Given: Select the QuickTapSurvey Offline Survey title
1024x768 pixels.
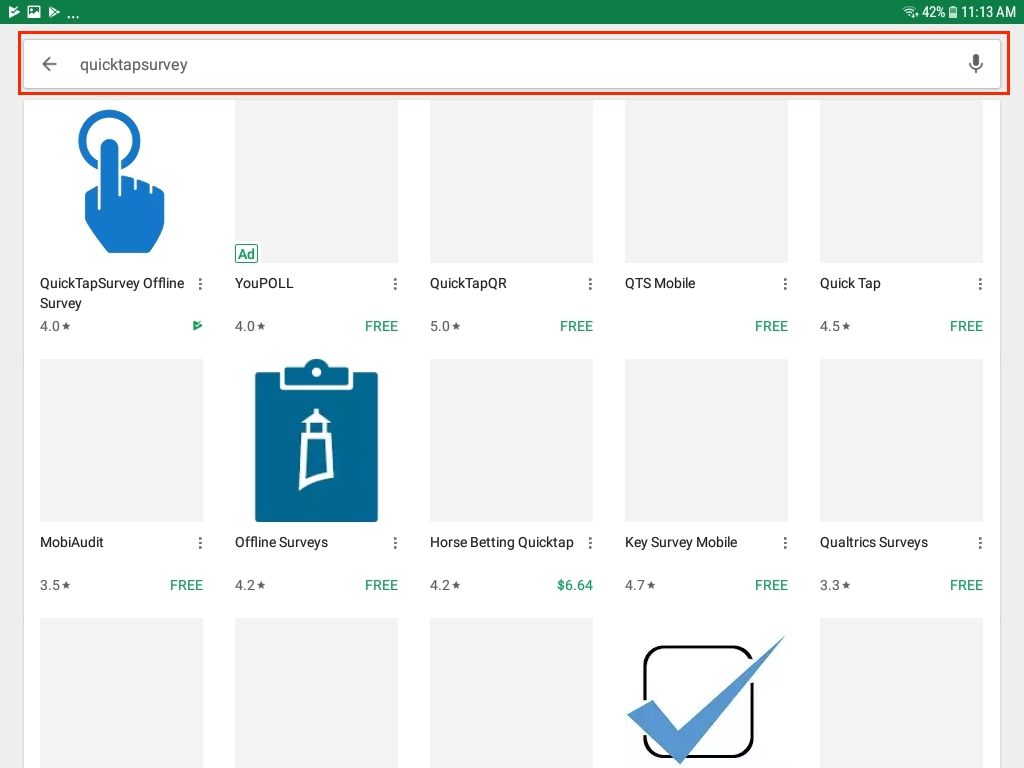Looking at the screenshot, I should (x=112, y=293).
